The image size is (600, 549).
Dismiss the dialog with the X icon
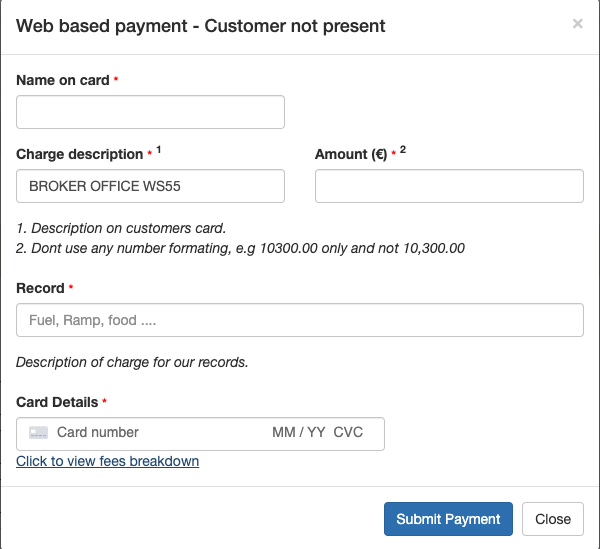pyautogui.click(x=577, y=24)
